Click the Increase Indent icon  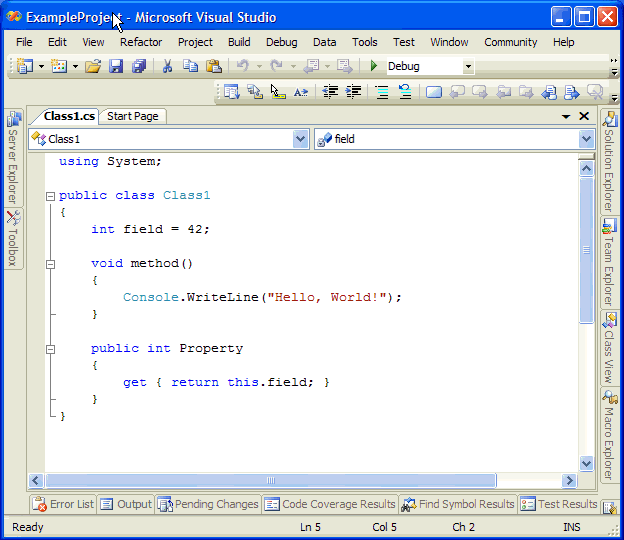point(353,92)
